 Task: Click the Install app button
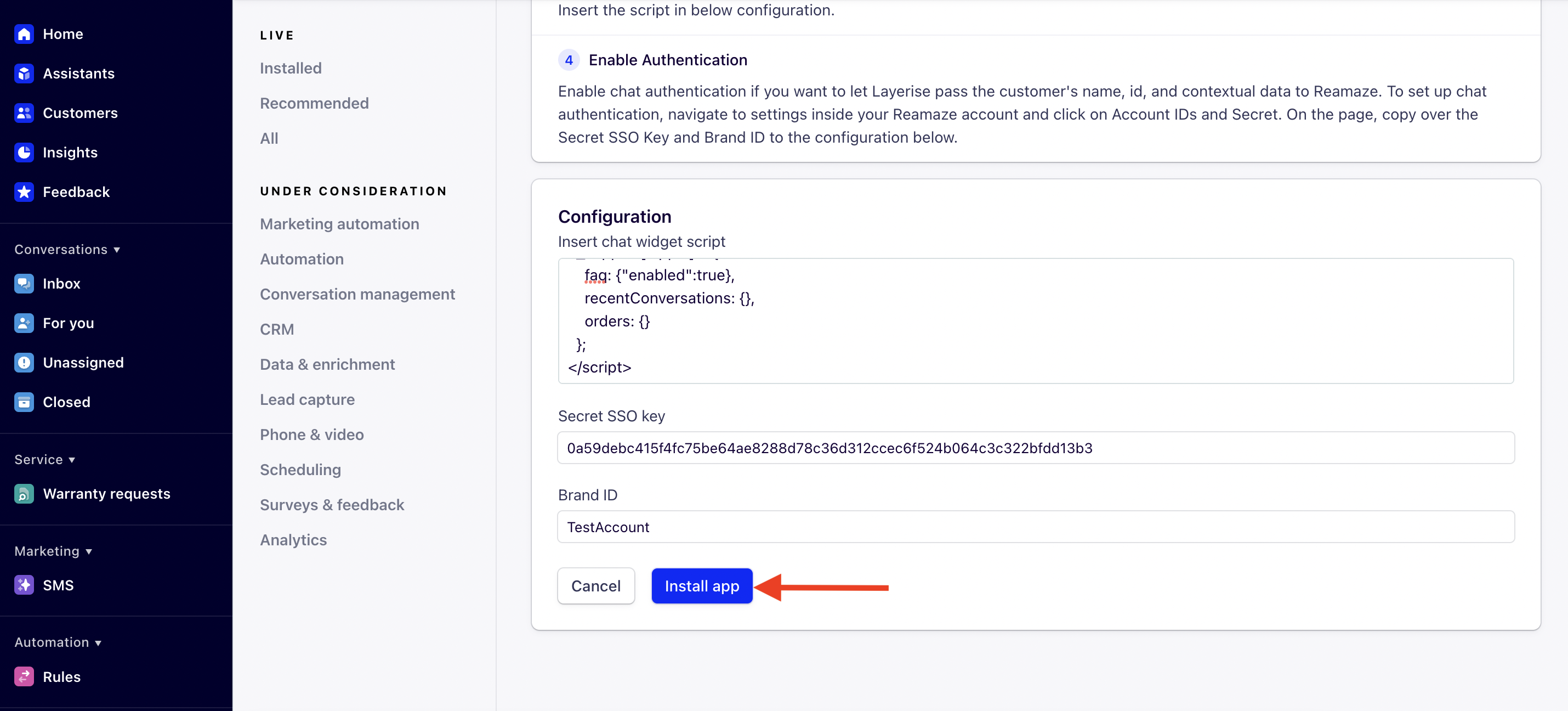[701, 586]
